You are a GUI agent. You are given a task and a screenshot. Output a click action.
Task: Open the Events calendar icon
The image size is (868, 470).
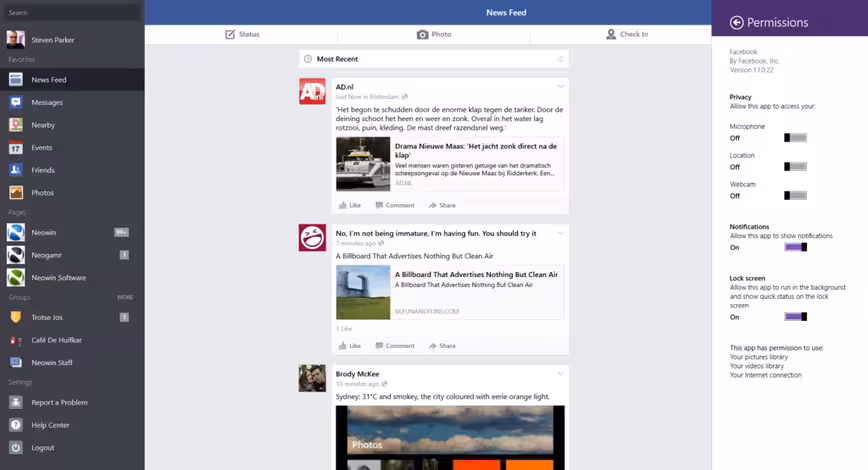click(x=16, y=148)
